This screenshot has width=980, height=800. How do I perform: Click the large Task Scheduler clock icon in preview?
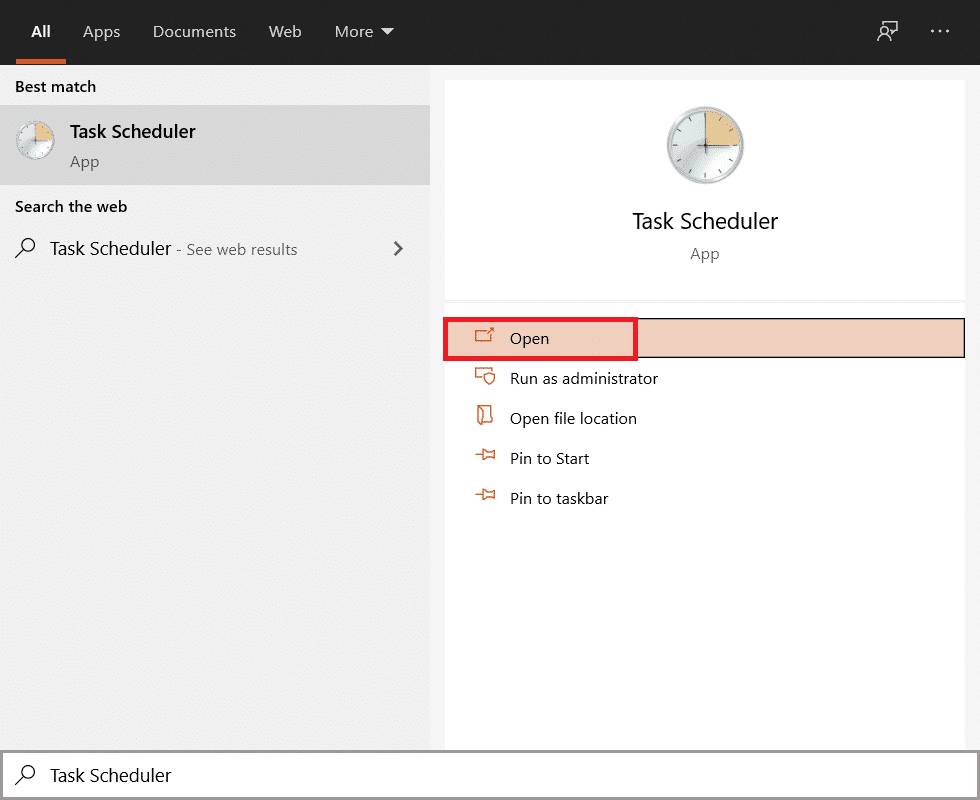(x=704, y=146)
